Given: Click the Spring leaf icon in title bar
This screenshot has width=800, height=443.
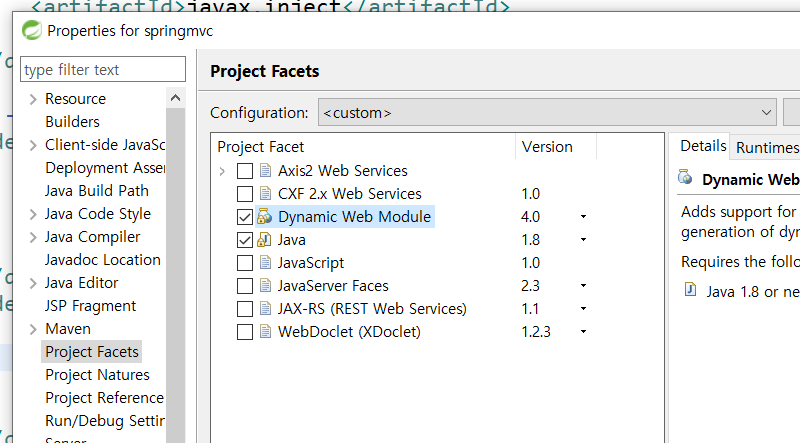Looking at the screenshot, I should (32, 31).
